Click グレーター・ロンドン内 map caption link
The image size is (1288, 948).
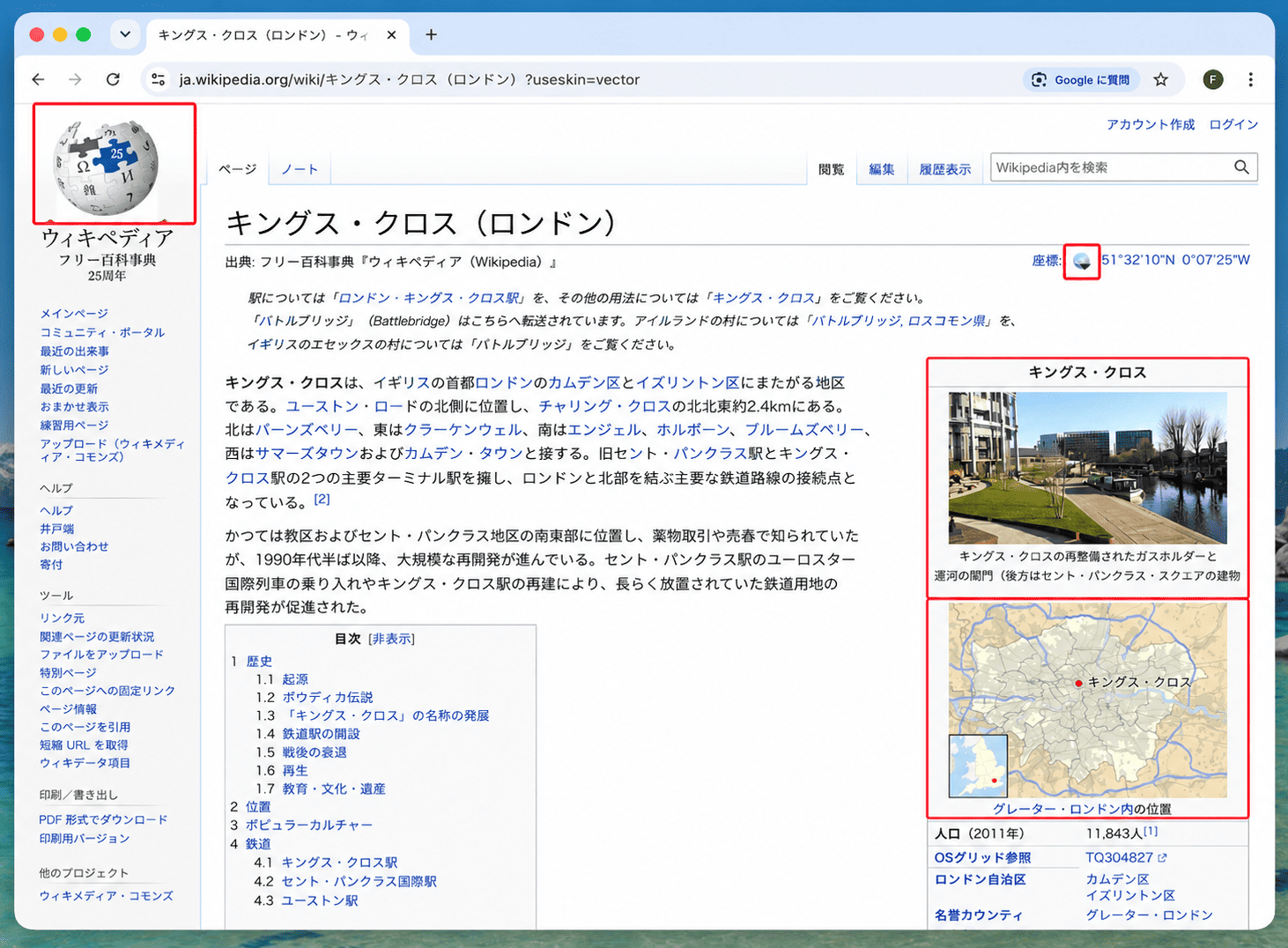(1063, 809)
